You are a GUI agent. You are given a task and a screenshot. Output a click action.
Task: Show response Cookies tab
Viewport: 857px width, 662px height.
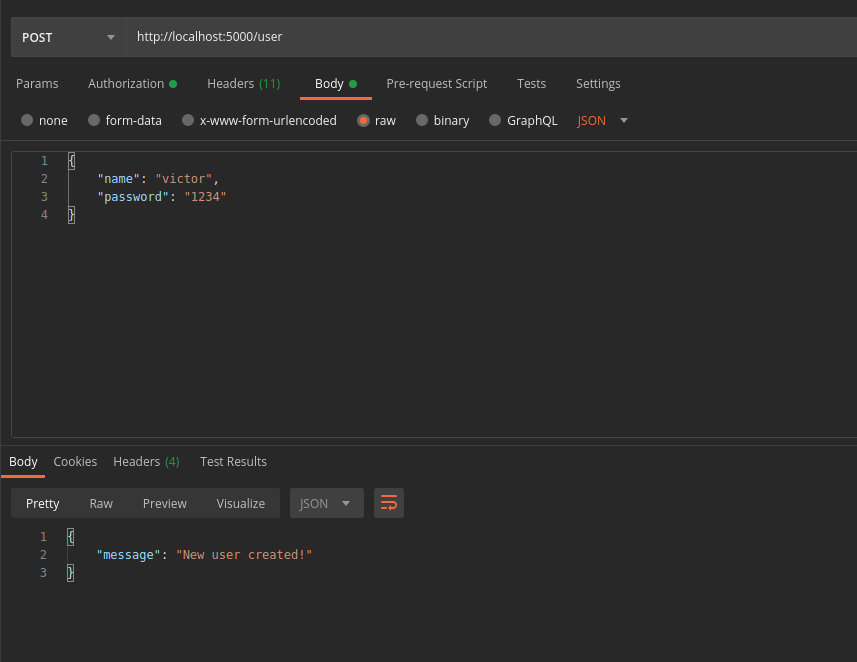(75, 462)
